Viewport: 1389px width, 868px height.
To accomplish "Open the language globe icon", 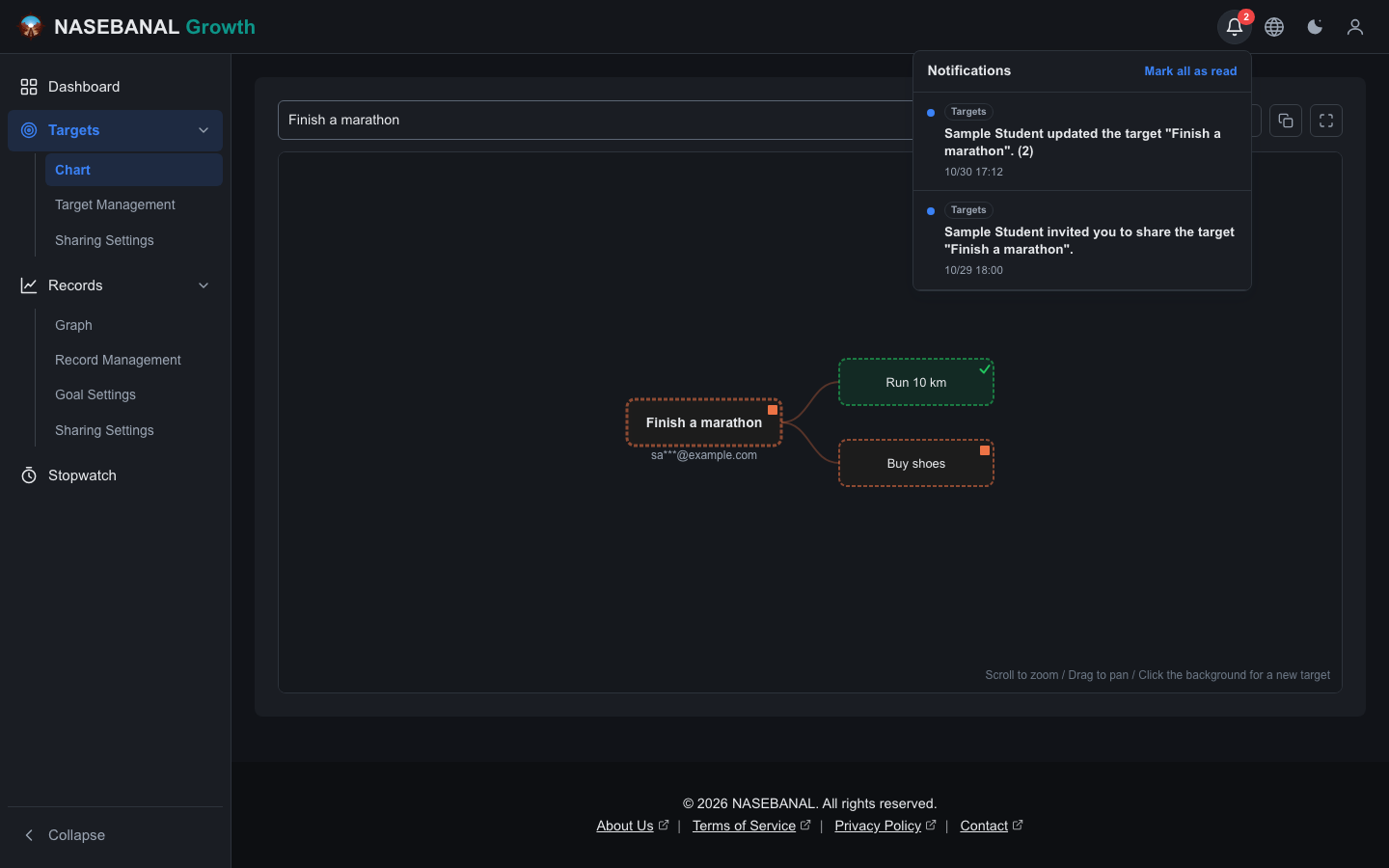I will coord(1274,27).
